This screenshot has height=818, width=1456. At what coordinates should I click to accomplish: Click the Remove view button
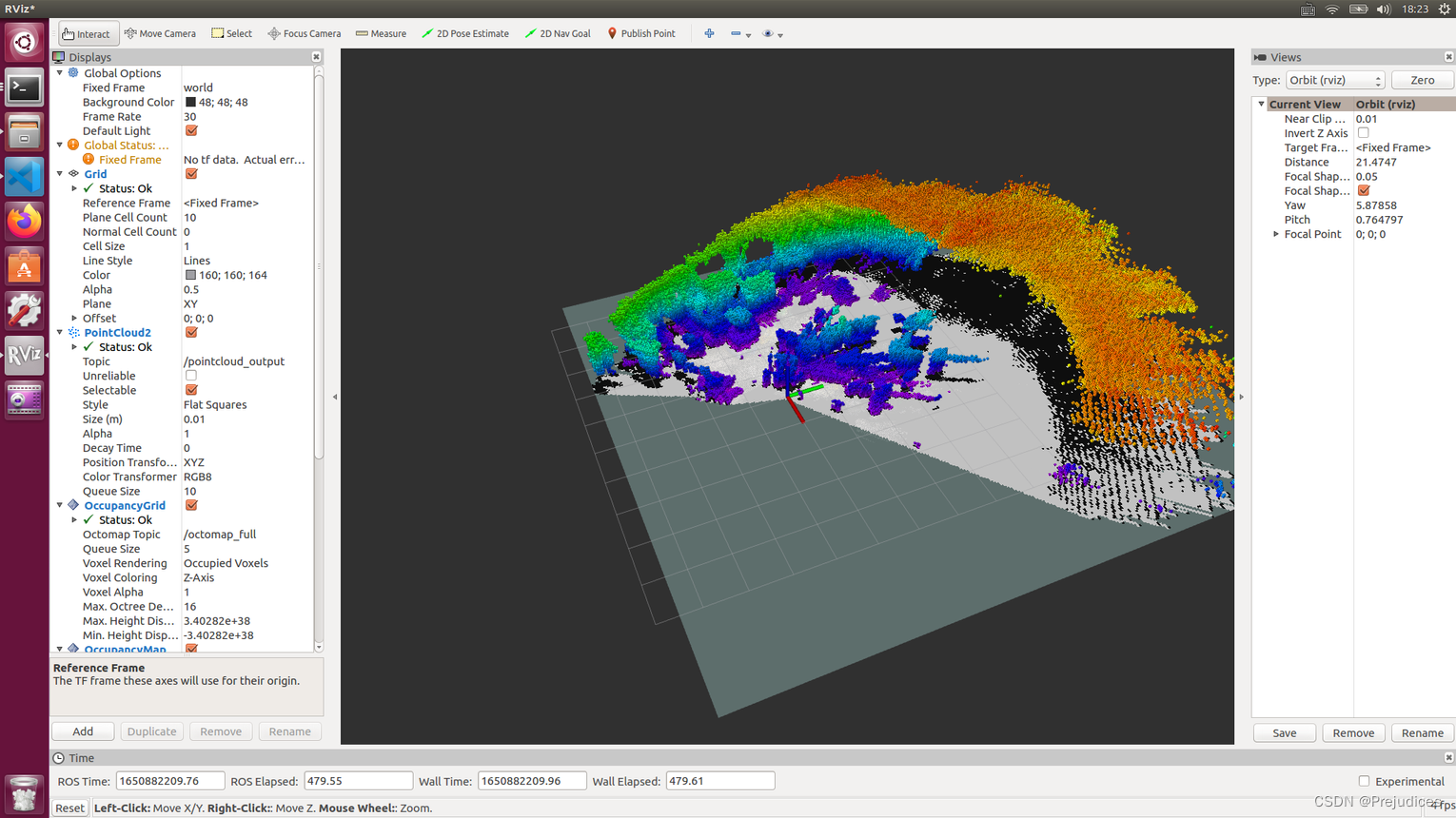(x=1353, y=732)
